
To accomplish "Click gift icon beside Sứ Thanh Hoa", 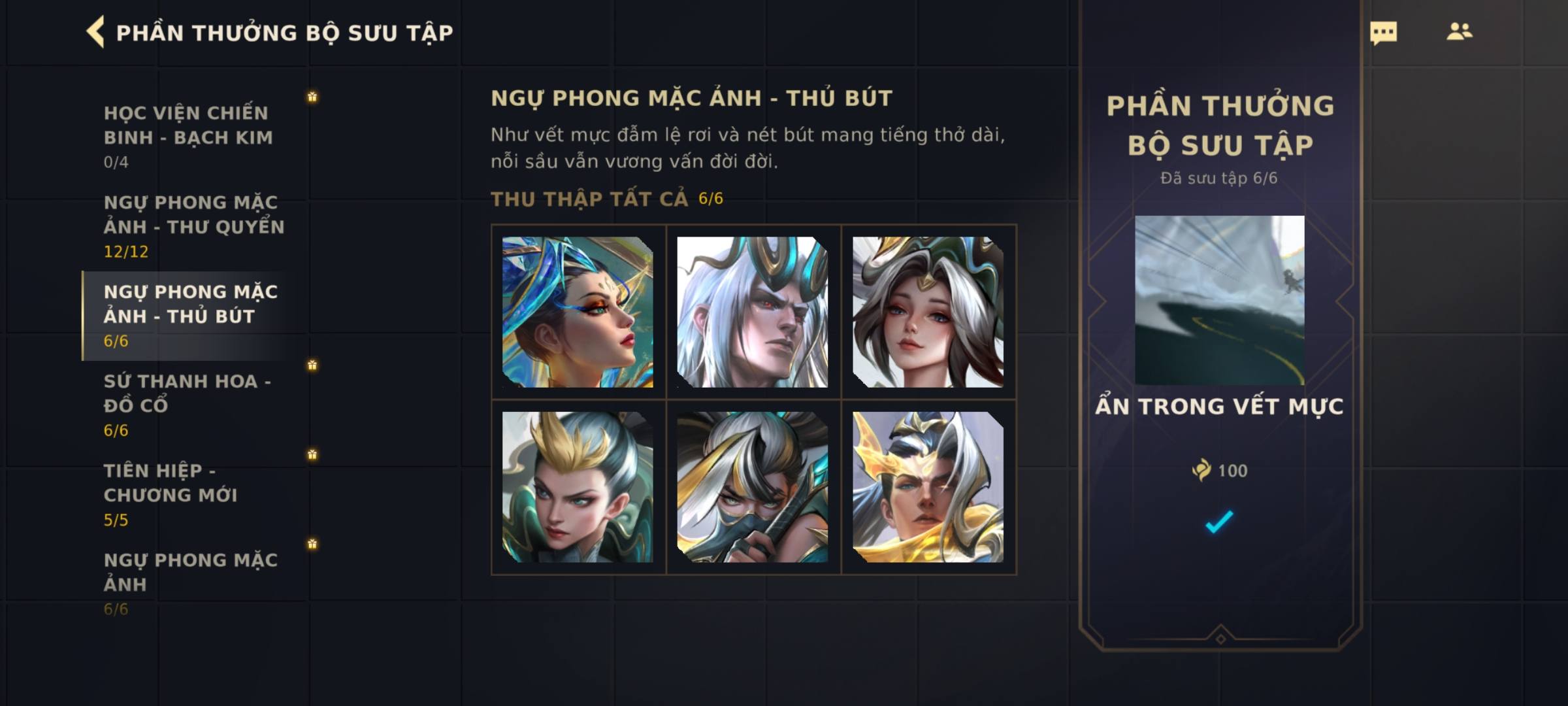I will point(312,365).
